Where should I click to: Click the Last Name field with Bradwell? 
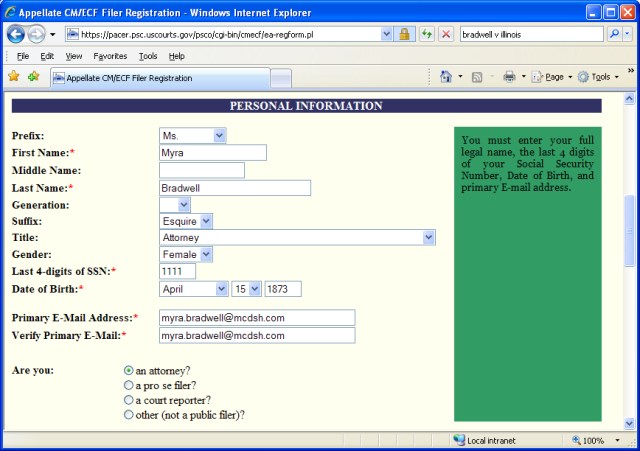(235, 188)
